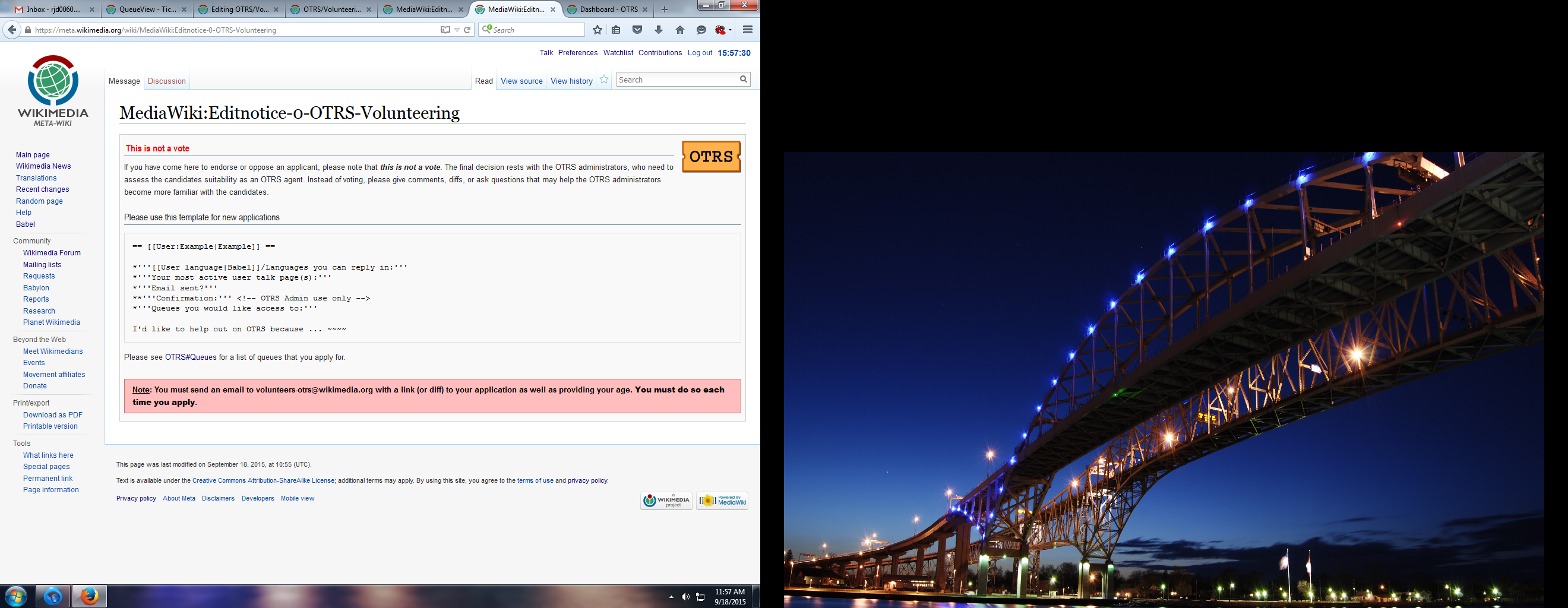The height and width of the screenshot is (608, 1568).
Task: Open the red extension's dropdown arrow
Action: 730,30
